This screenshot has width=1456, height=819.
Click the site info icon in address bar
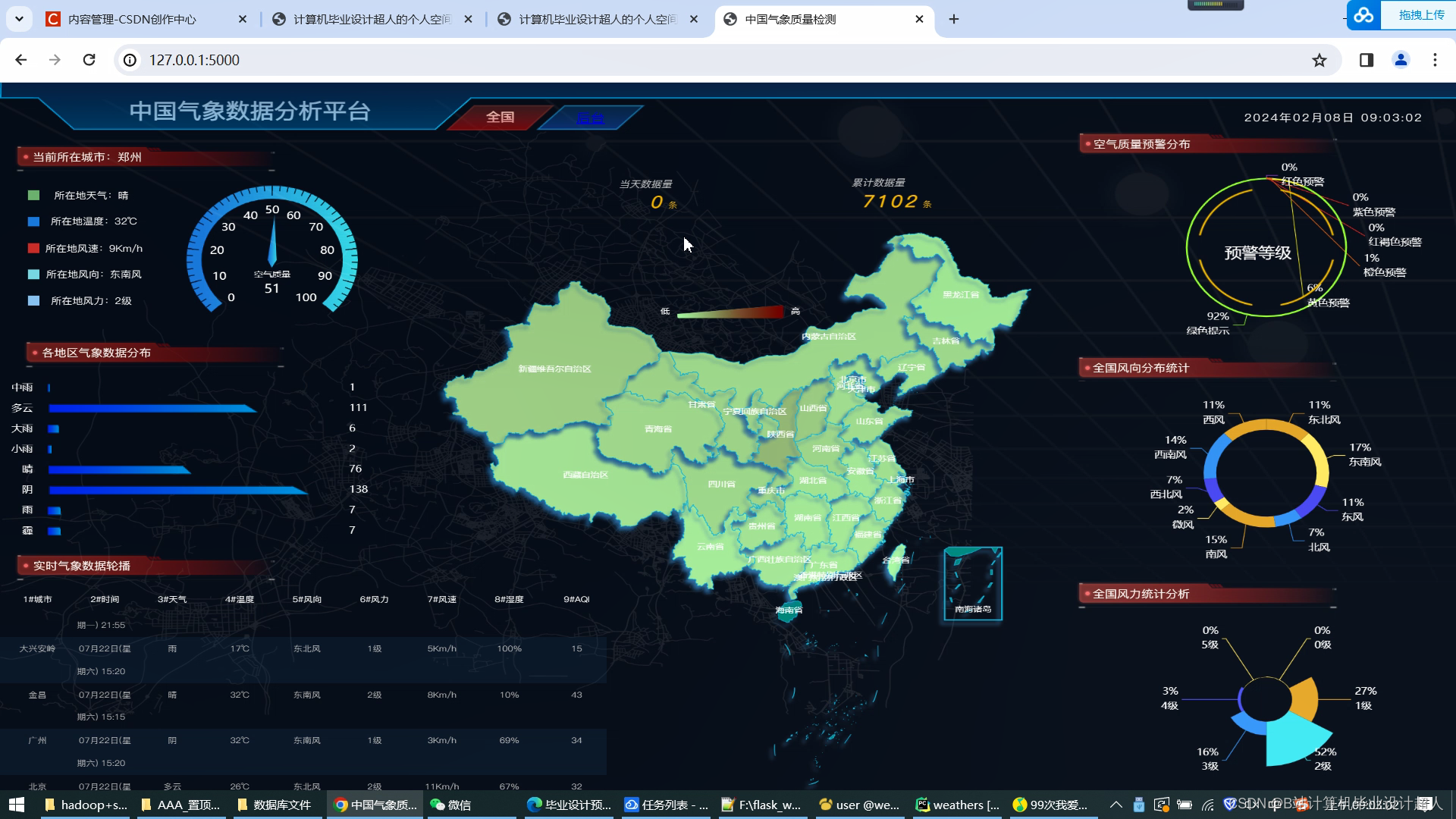tap(130, 60)
